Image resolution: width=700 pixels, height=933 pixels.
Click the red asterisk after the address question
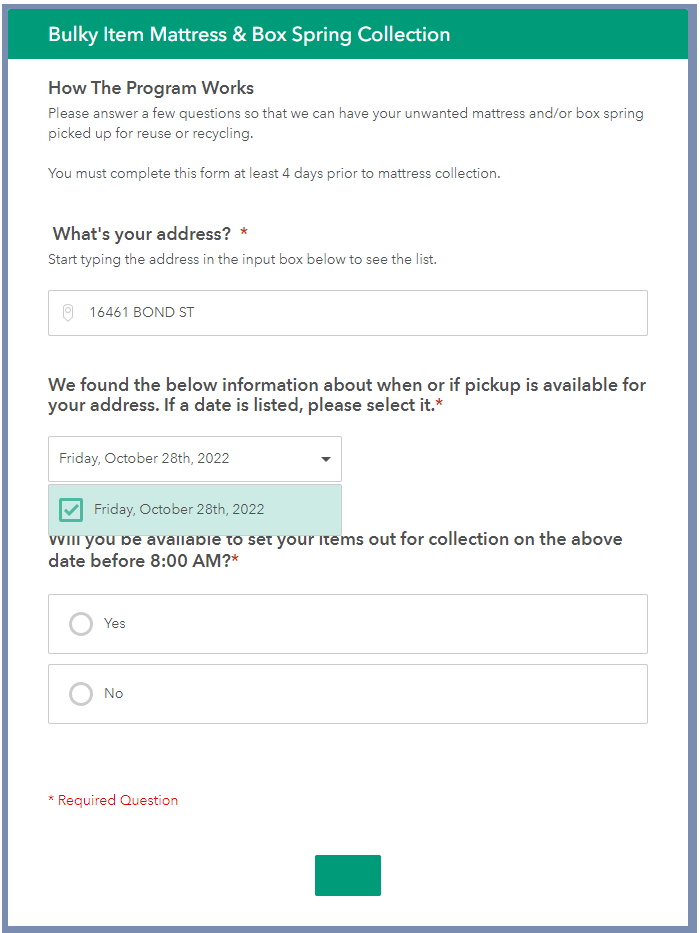click(244, 234)
